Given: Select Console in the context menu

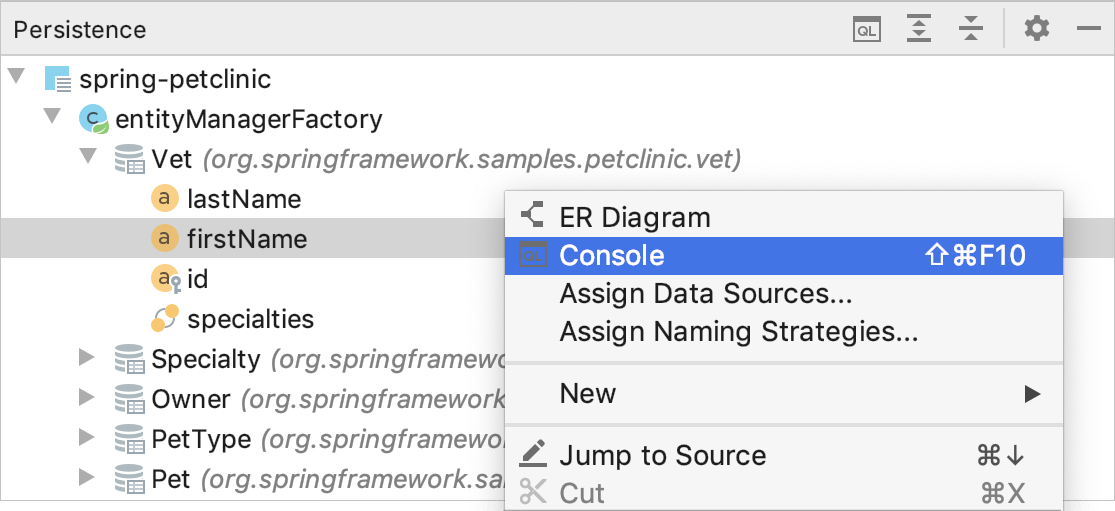Looking at the screenshot, I should click(x=784, y=255).
